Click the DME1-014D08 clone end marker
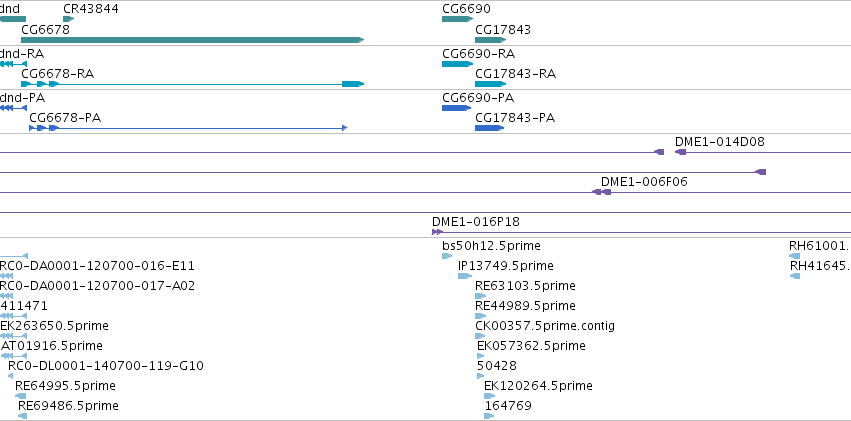The image size is (851, 421). (x=681, y=152)
